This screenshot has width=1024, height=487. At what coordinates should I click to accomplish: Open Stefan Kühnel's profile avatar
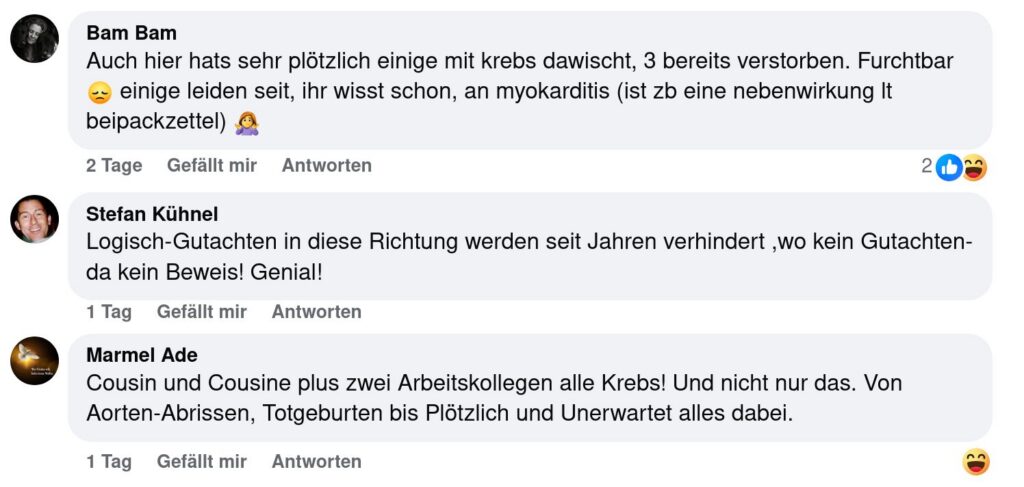[35, 219]
